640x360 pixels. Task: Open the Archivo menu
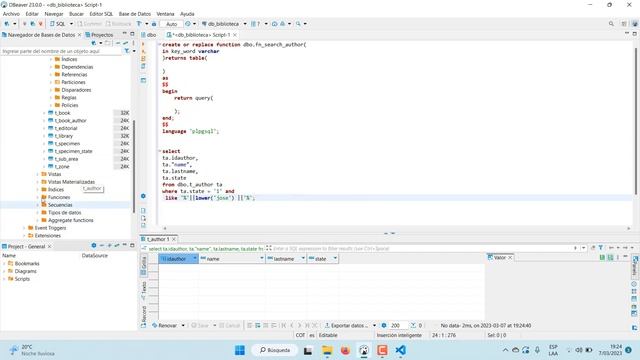click(11, 14)
